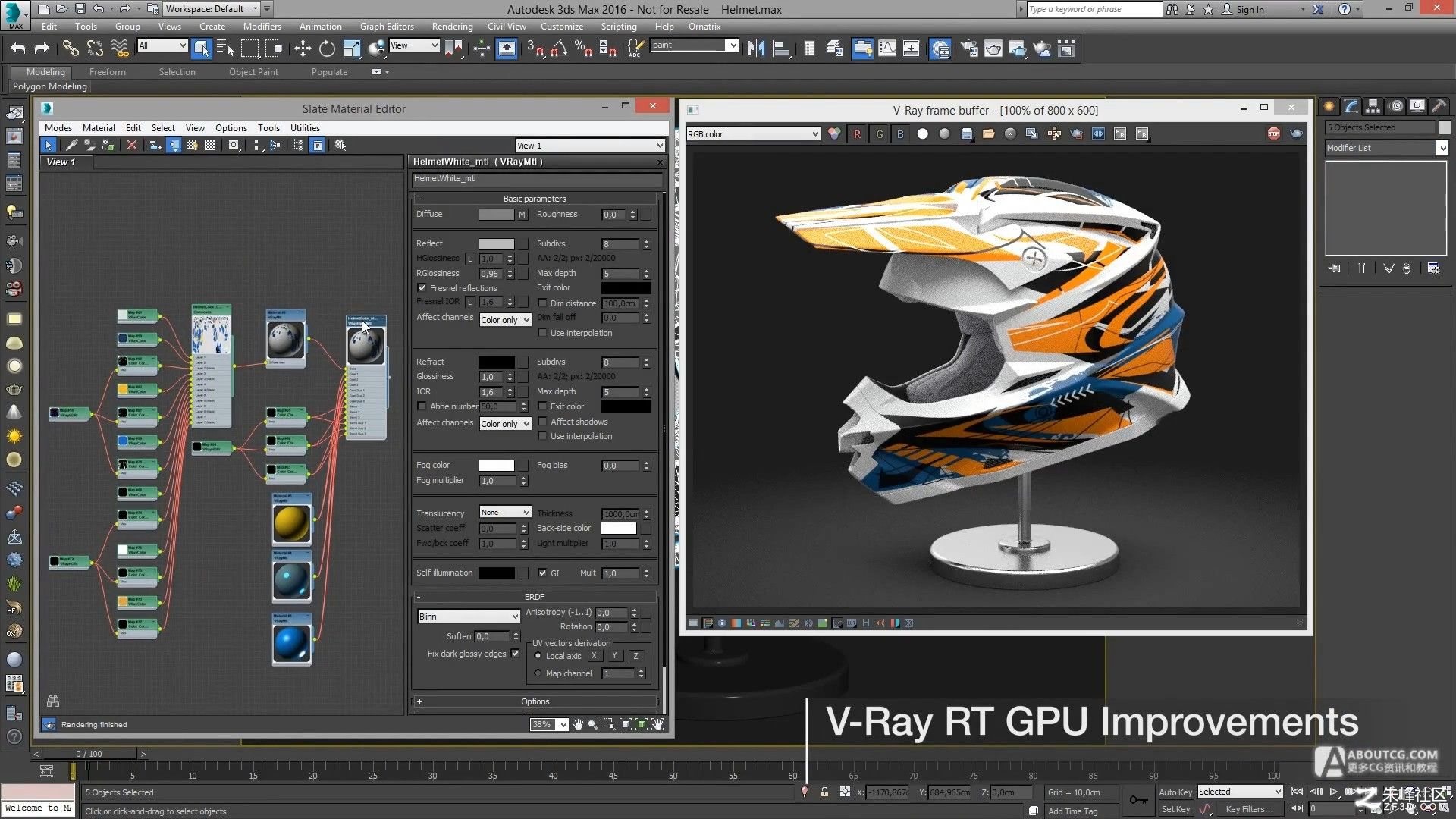
Task: Select the Map channel radio button
Action: [x=538, y=673]
